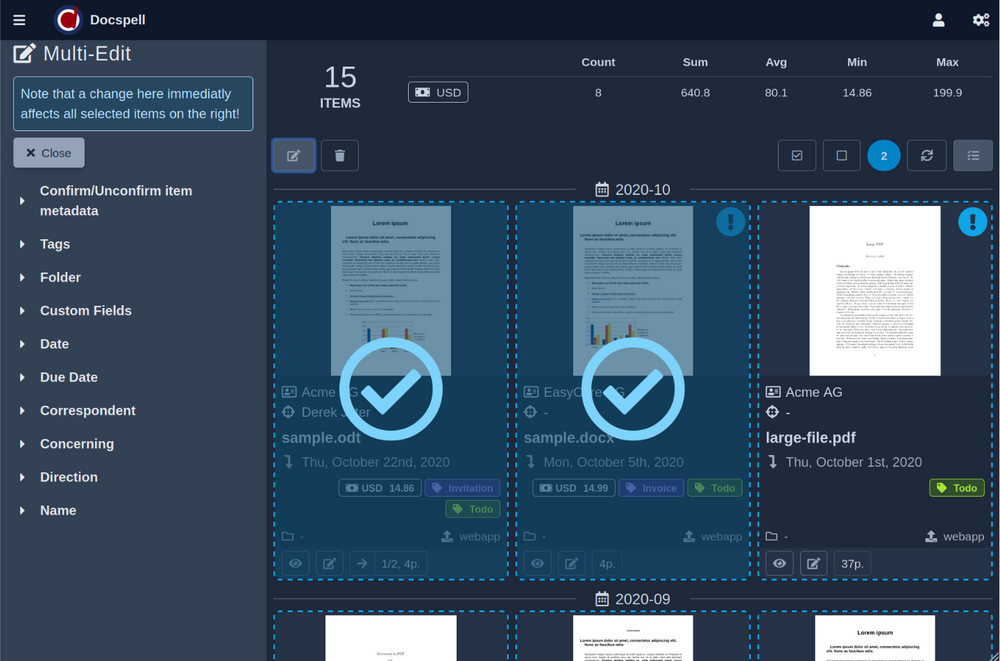The image size is (1000, 661).
Task: Expand the Custom Fields section
Action: point(85,311)
